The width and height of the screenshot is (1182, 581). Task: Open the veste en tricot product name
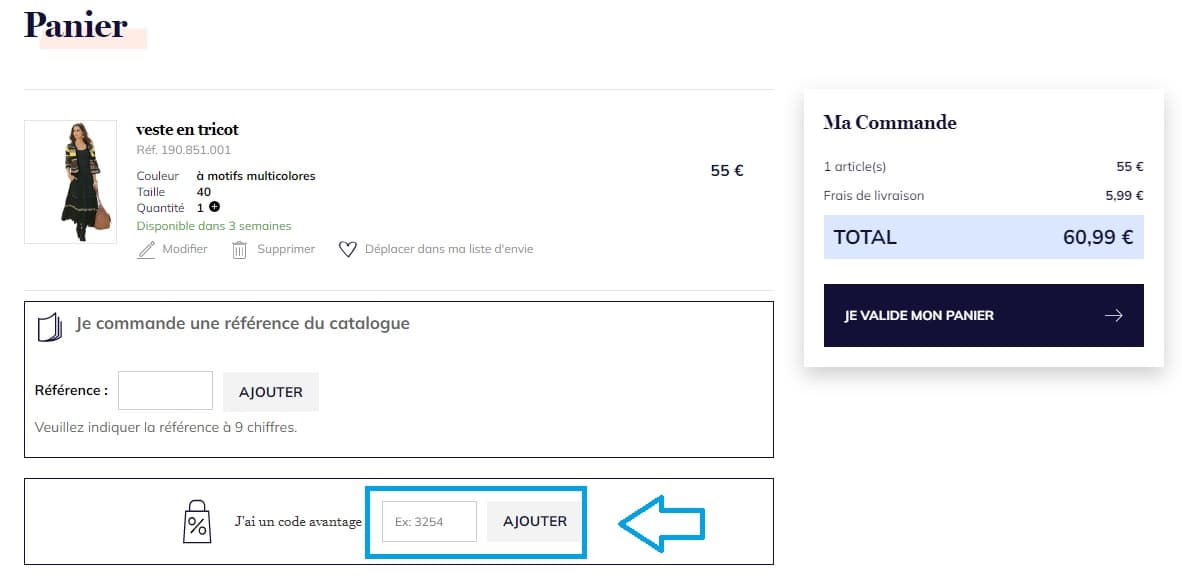coord(186,129)
